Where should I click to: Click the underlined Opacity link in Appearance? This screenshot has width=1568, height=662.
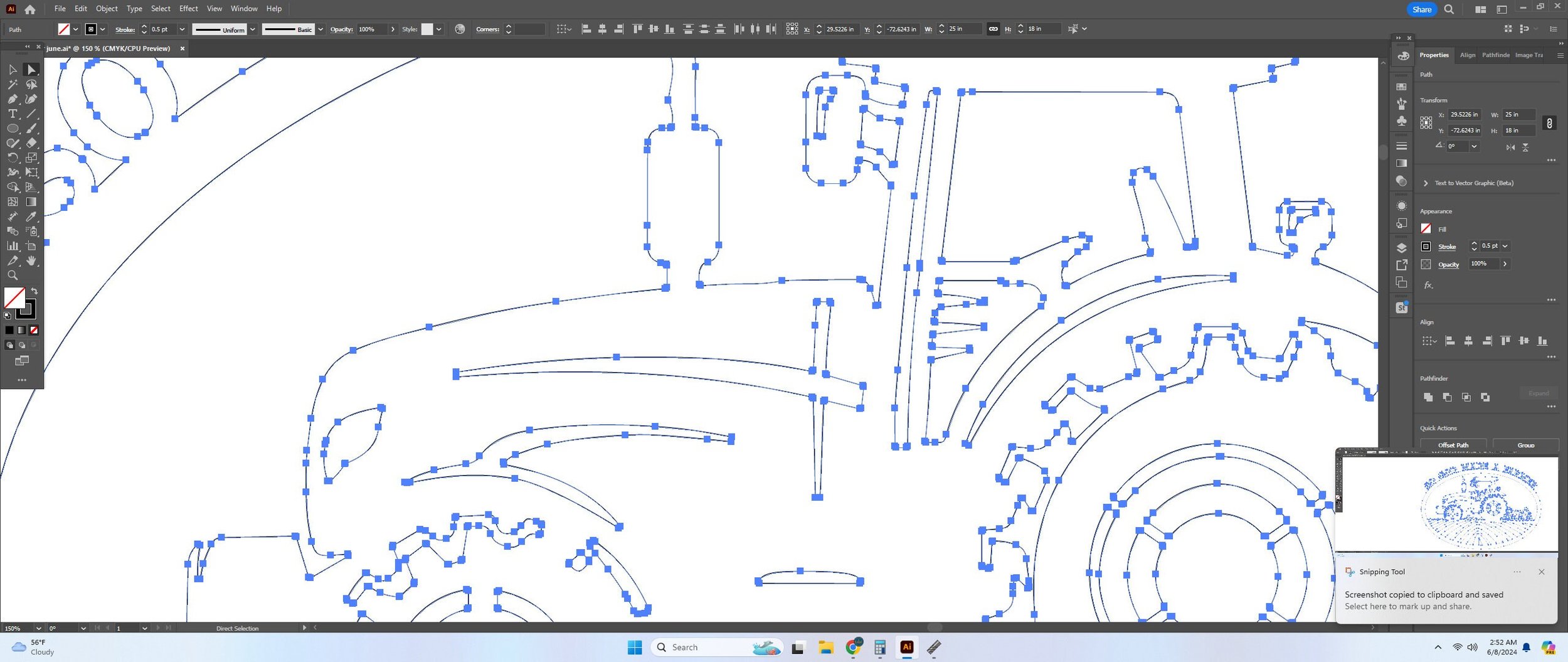1448,265
